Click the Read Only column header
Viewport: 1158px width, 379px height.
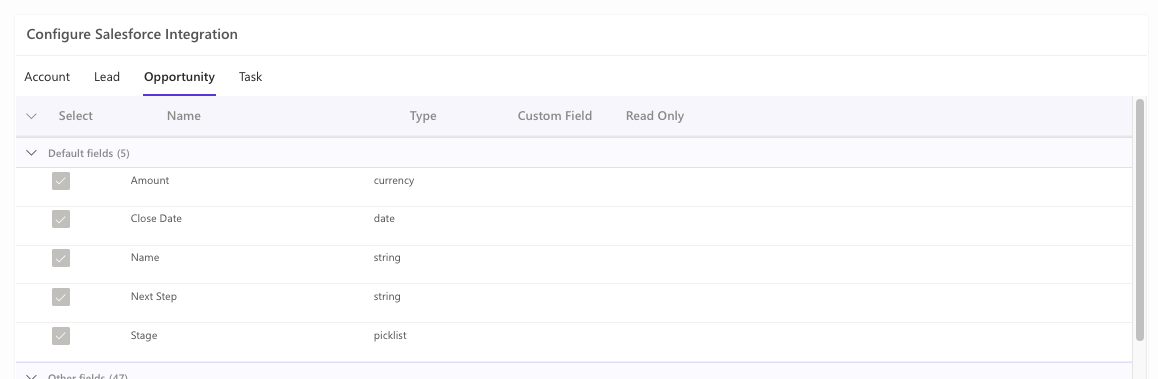(x=655, y=116)
